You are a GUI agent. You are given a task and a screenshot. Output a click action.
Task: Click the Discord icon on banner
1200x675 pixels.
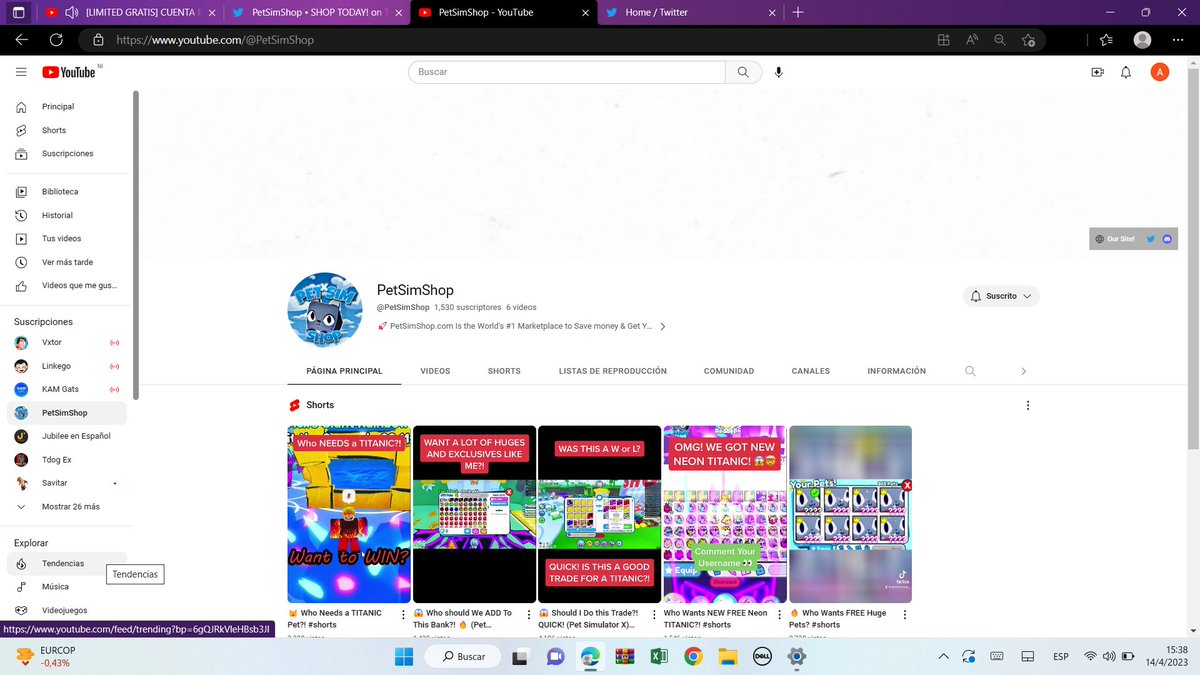click(x=1166, y=239)
